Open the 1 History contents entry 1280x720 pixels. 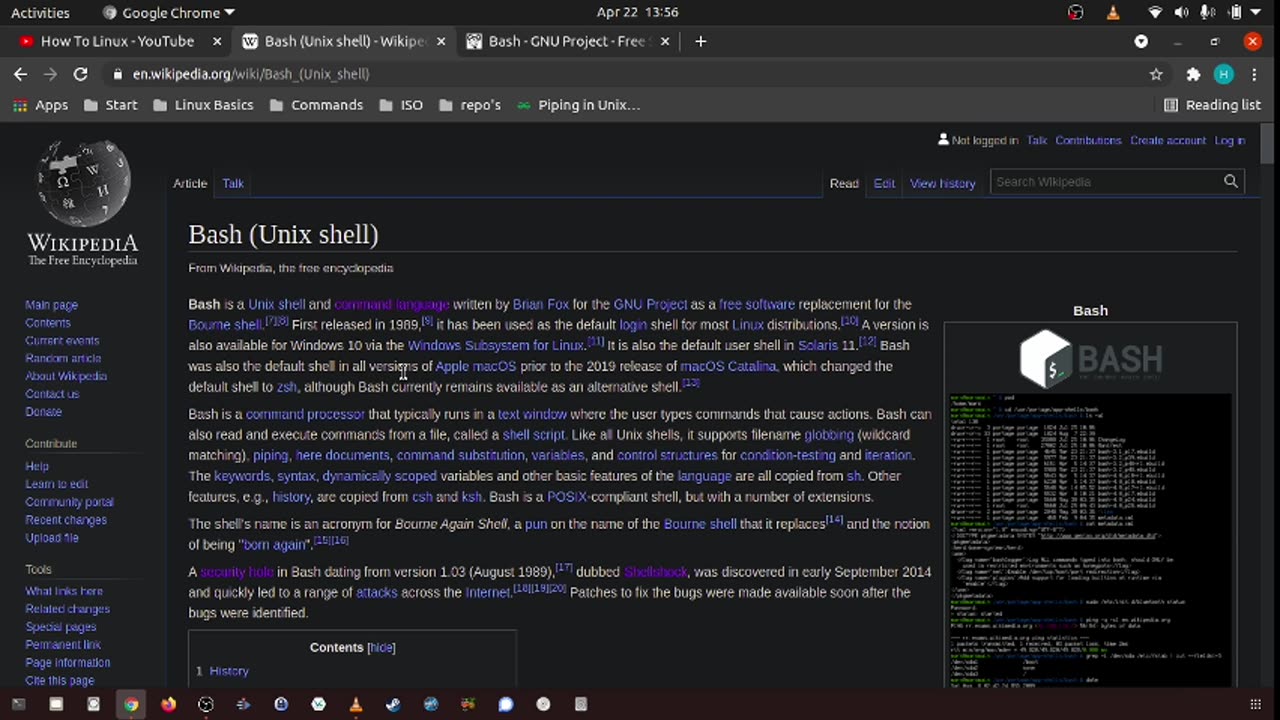(222, 671)
